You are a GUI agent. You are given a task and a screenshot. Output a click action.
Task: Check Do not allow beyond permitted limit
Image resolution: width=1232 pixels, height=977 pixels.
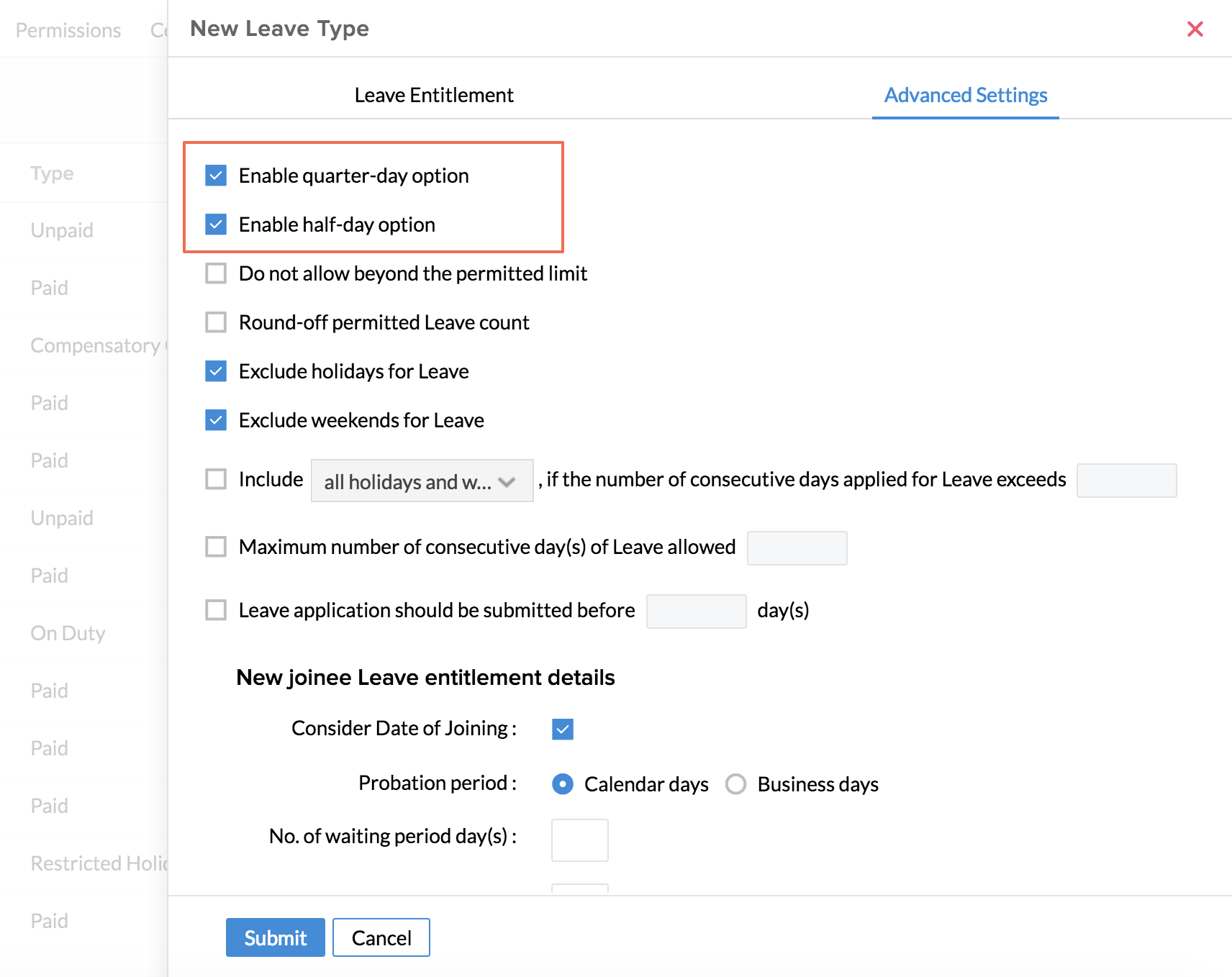pos(216,273)
